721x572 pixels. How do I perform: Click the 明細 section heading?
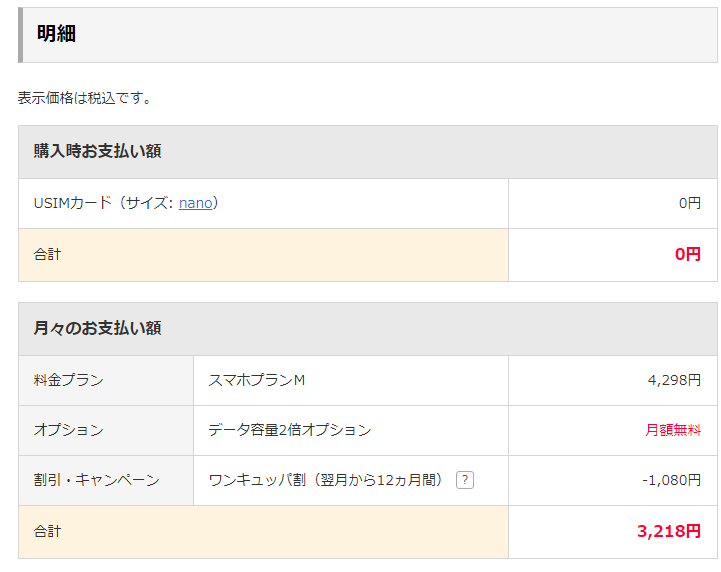56,34
